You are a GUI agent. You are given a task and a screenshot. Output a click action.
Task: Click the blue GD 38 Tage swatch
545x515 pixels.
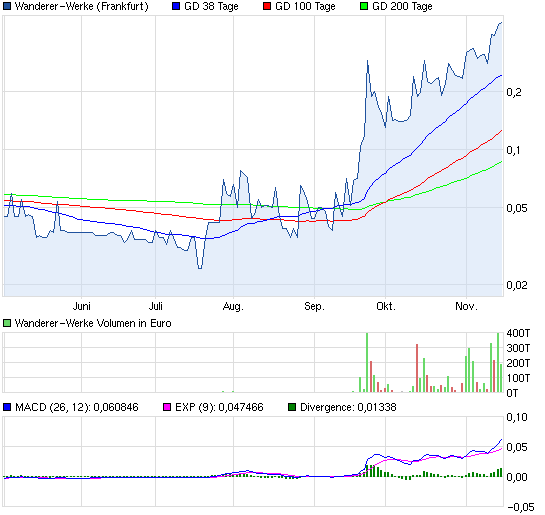click(176, 6)
